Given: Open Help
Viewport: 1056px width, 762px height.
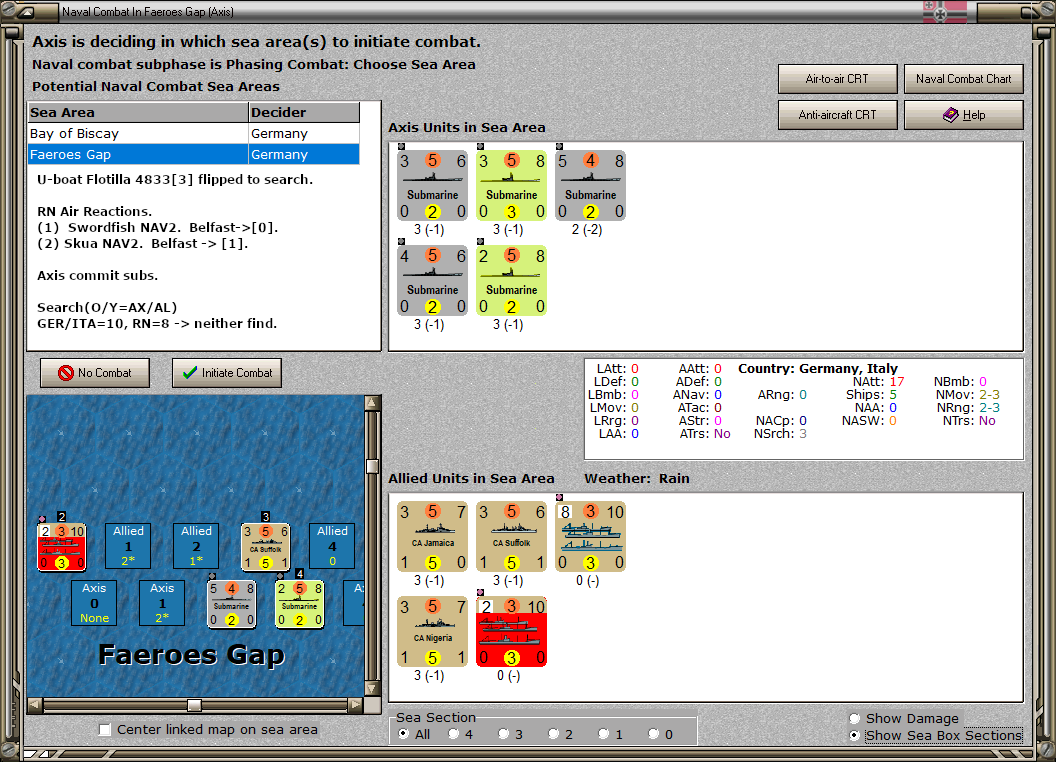Looking at the screenshot, I should [x=964, y=115].
